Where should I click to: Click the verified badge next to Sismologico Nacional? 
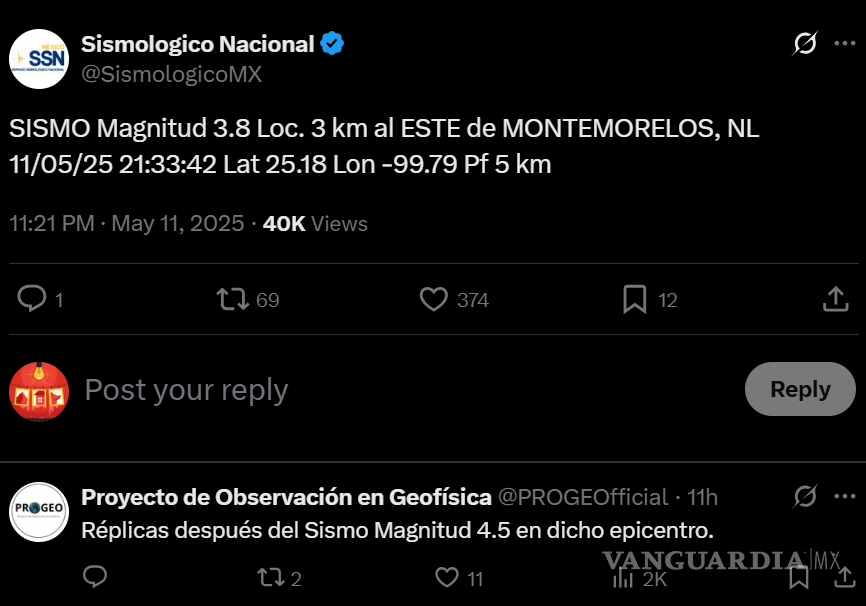tap(331, 42)
